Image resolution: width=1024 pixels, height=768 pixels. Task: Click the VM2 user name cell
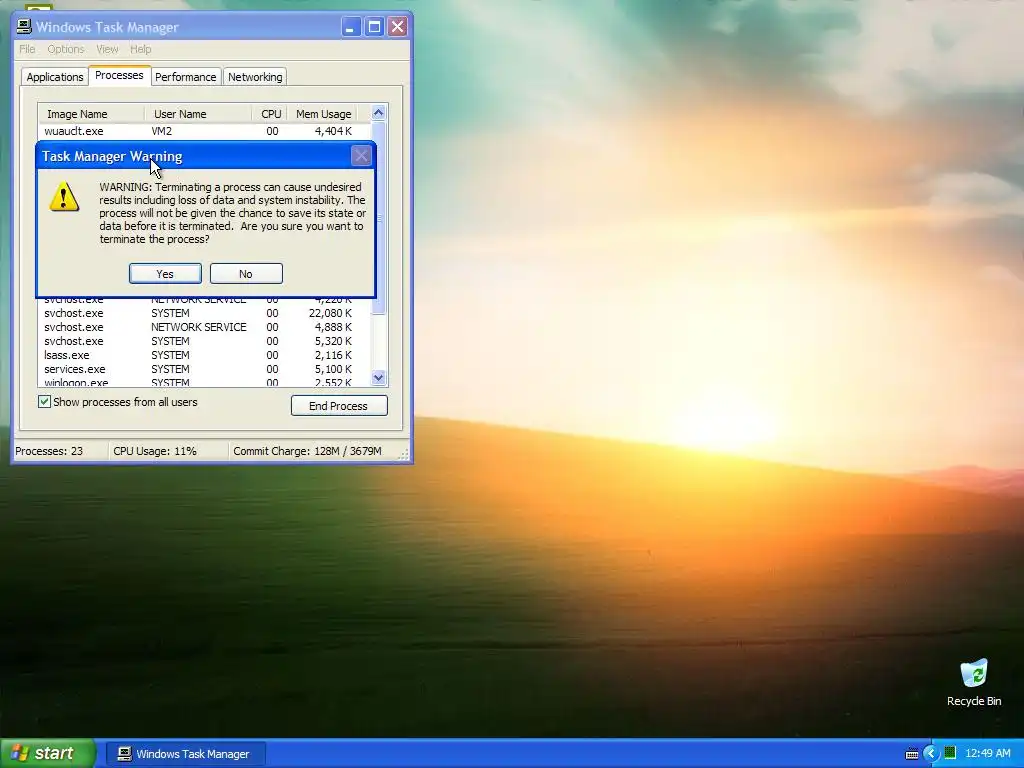pyautogui.click(x=161, y=131)
